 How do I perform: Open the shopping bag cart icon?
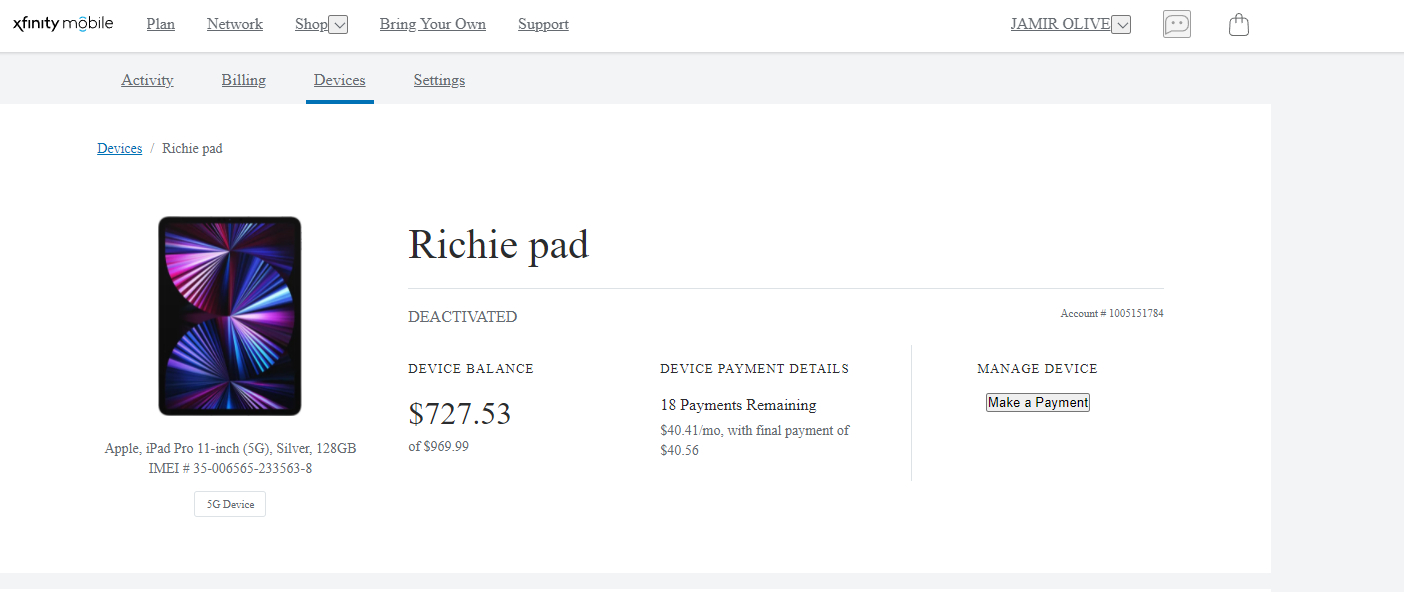point(1239,24)
